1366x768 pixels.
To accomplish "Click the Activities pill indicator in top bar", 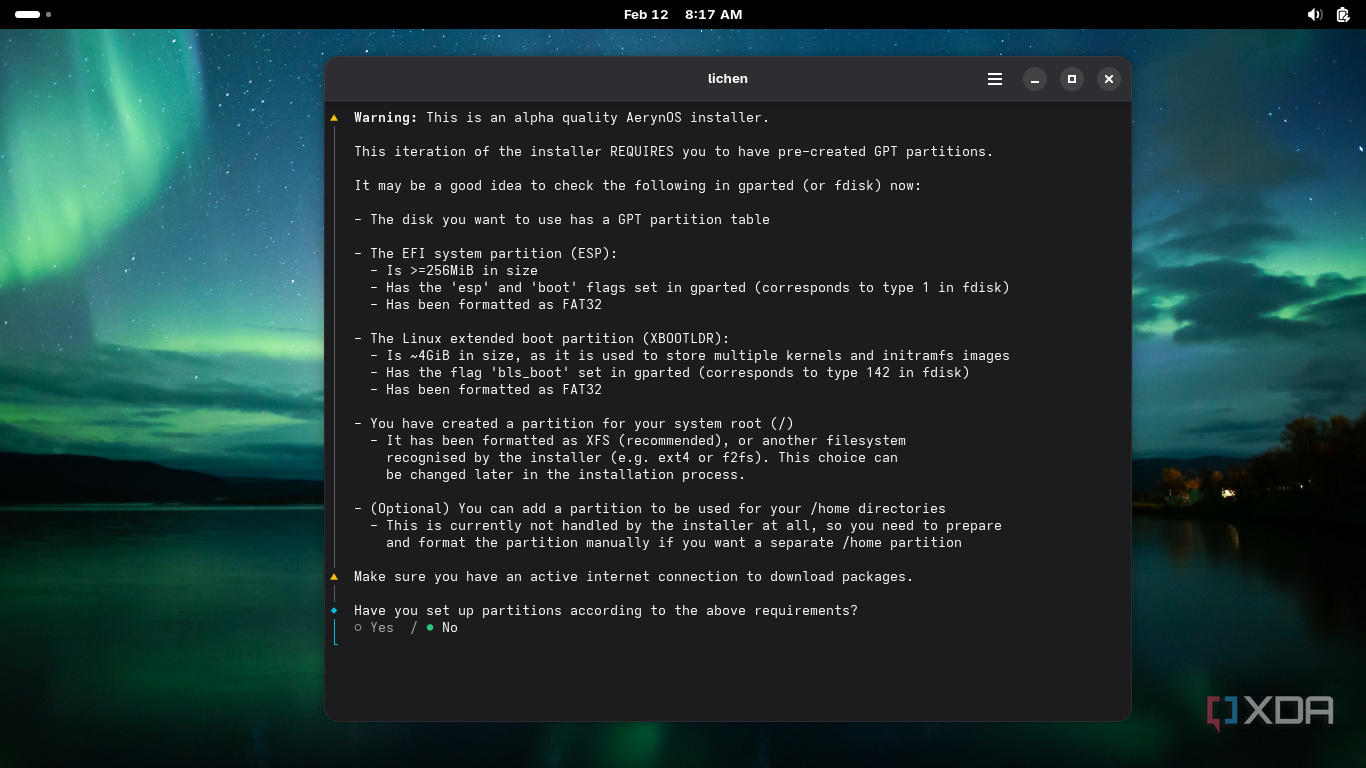I will pyautogui.click(x=28, y=15).
